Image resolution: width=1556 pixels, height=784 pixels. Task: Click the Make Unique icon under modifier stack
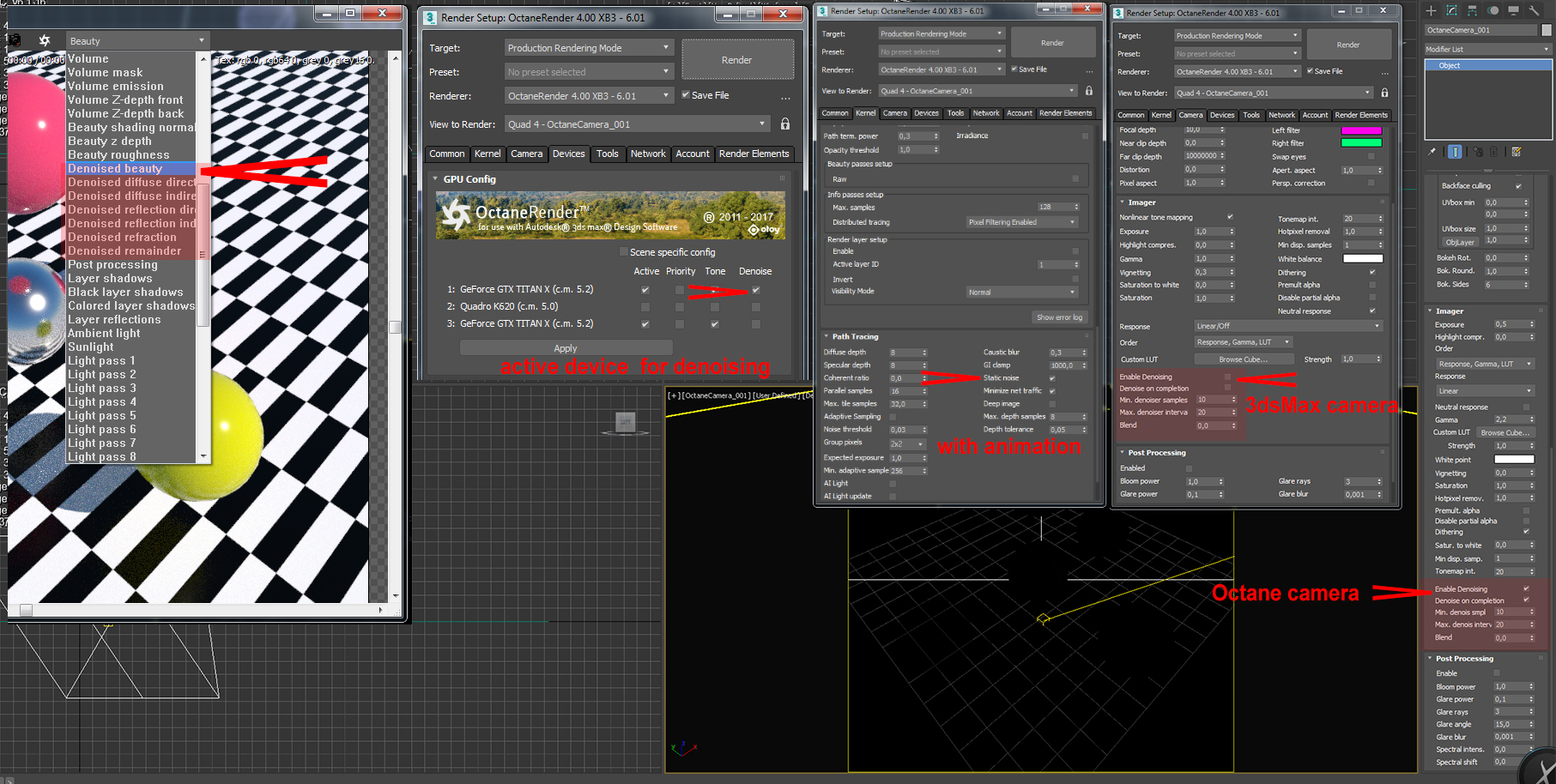pos(1477,152)
